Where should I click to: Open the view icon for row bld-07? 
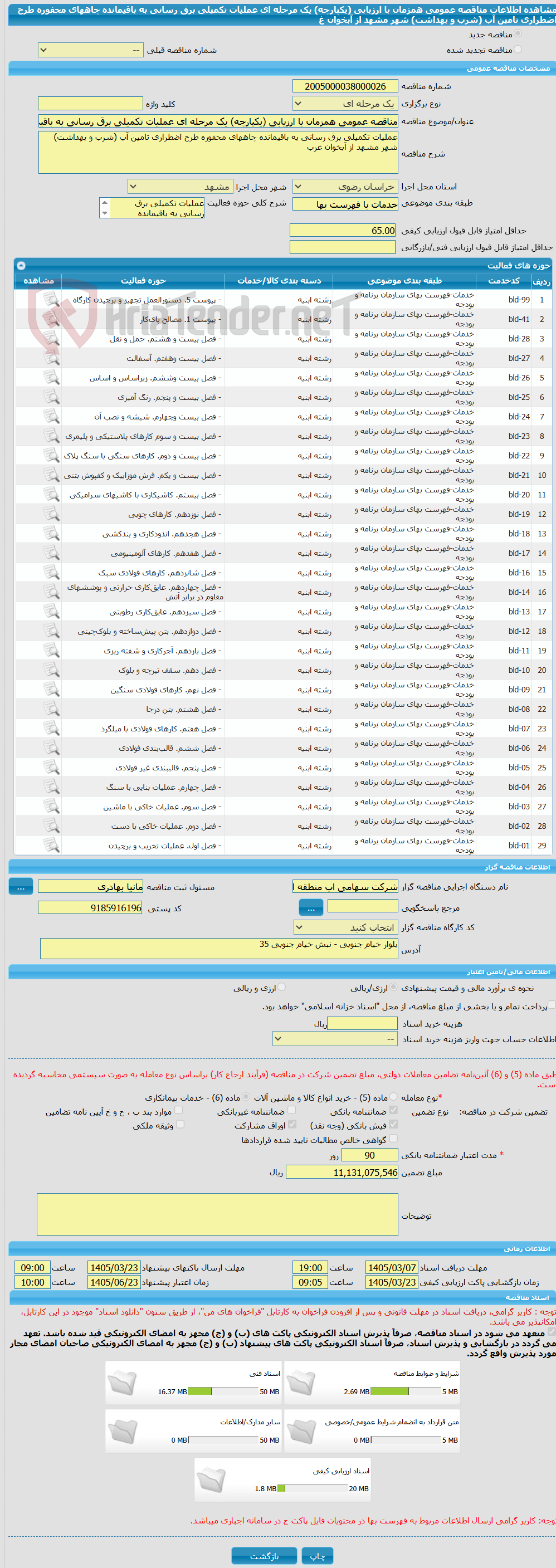pyautogui.click(x=51, y=728)
